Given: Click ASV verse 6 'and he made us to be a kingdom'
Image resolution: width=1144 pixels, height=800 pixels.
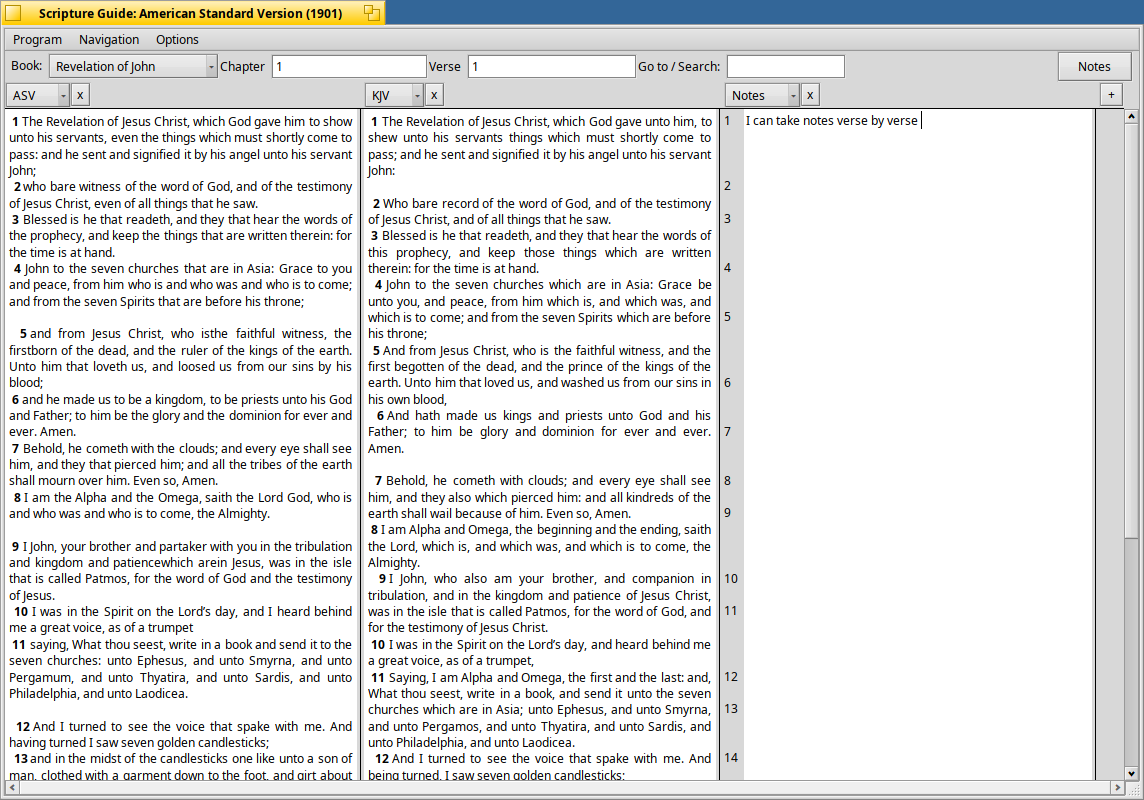Looking at the screenshot, I should (180, 416).
